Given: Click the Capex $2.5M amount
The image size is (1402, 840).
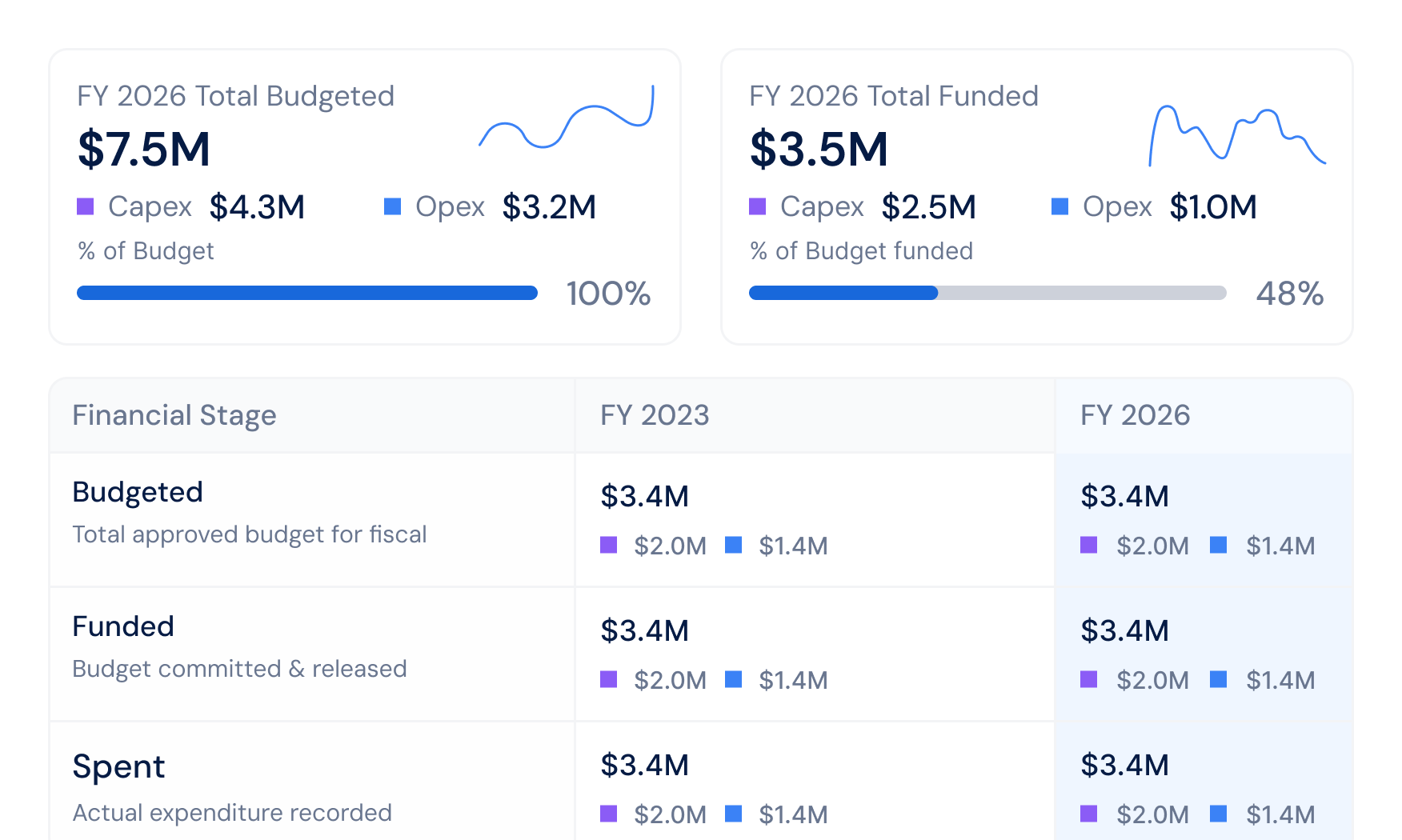Looking at the screenshot, I should (928, 206).
